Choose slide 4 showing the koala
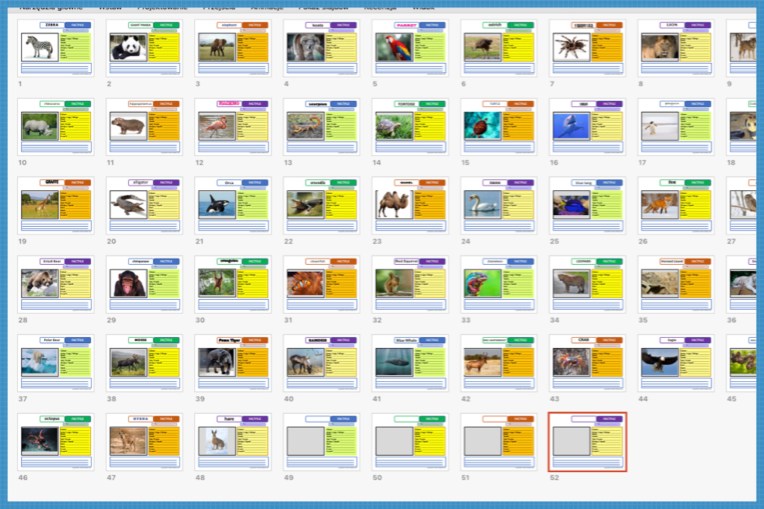Viewport: 764px width, 509px height. pyautogui.click(x=322, y=48)
